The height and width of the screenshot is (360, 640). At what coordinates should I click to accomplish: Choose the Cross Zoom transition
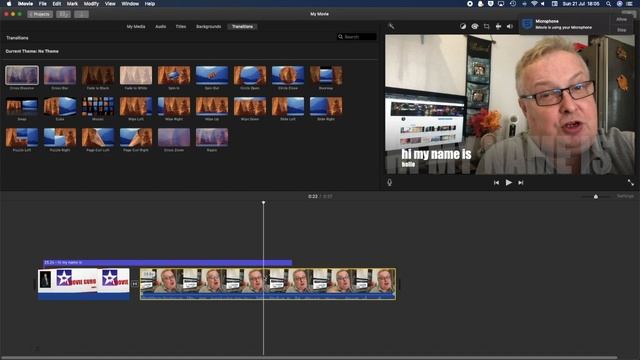pos(174,138)
